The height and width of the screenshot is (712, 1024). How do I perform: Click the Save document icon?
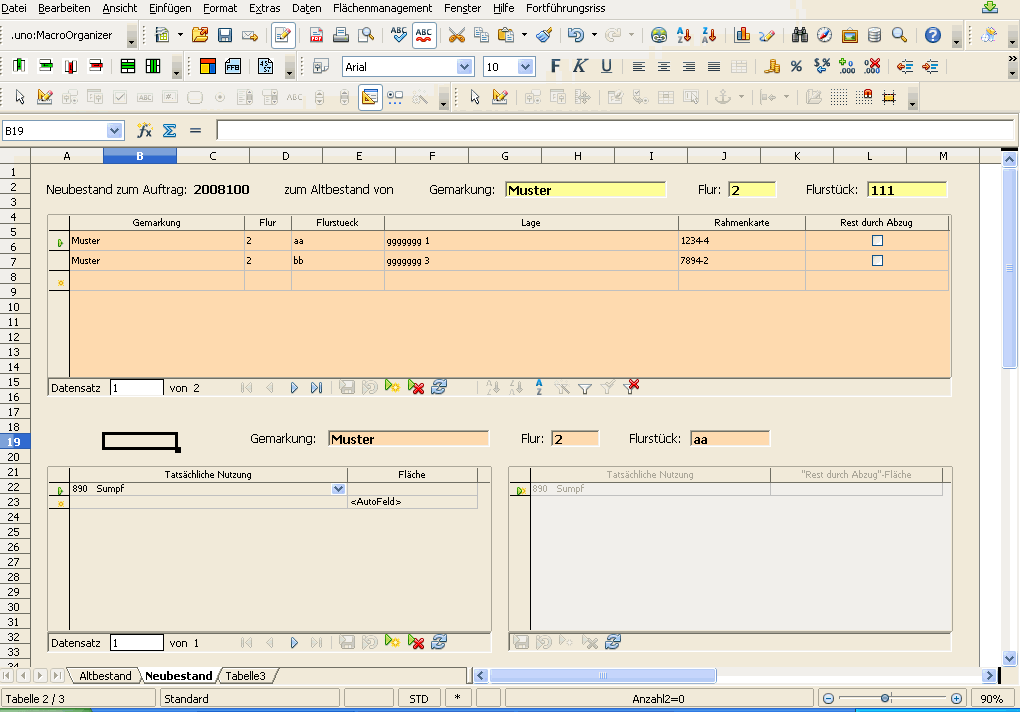[225, 35]
